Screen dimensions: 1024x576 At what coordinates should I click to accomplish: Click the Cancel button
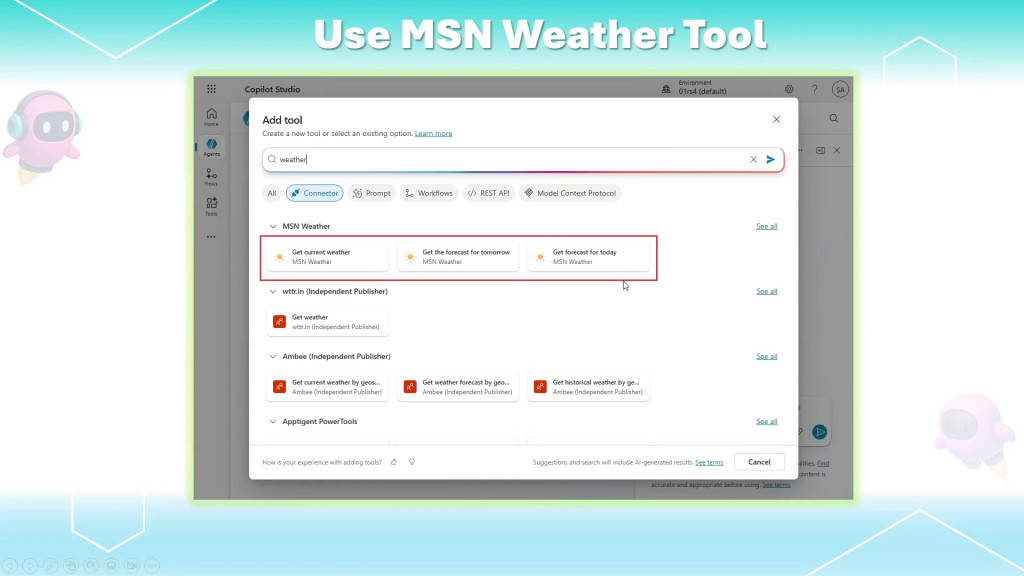759,462
